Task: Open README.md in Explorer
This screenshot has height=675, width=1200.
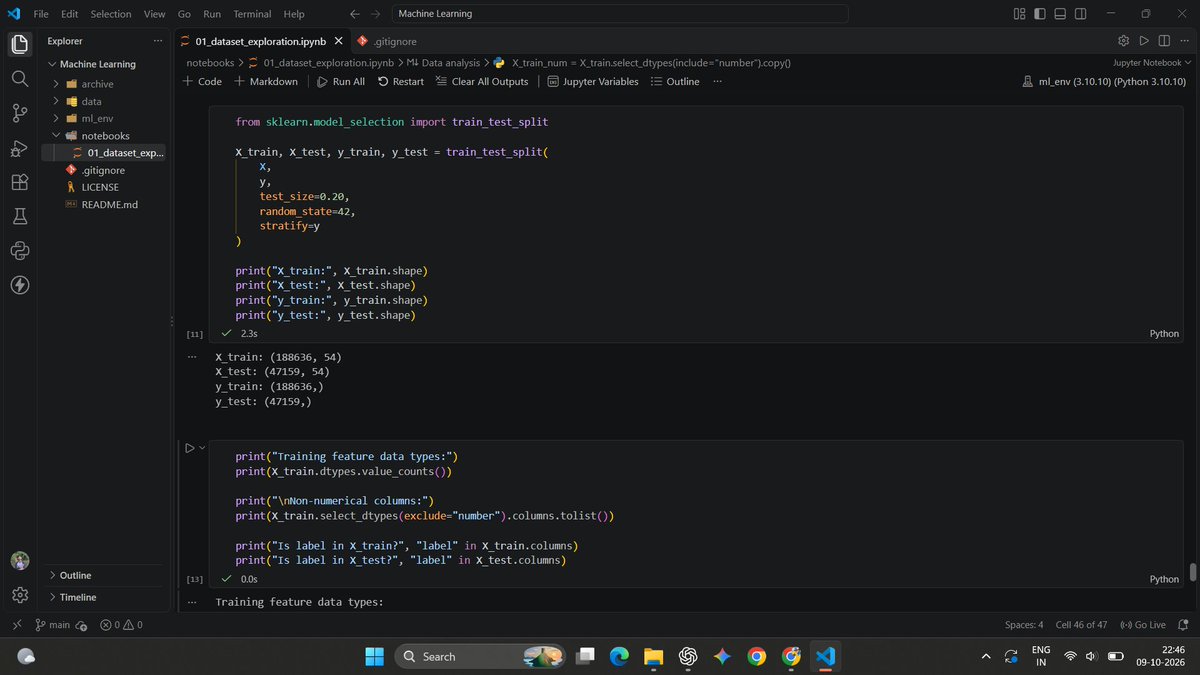Action: (x=109, y=204)
